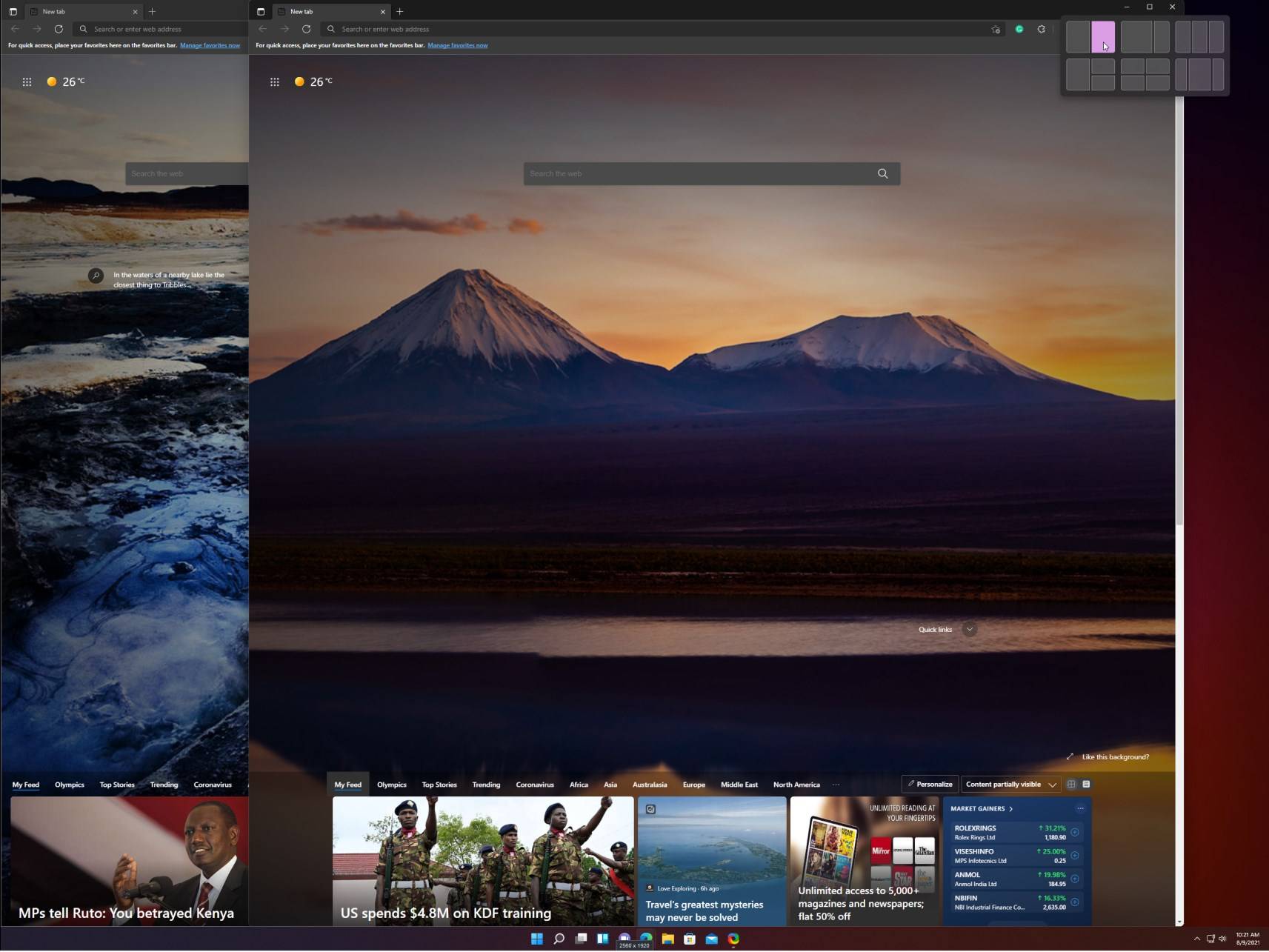
Task: Click the Search the web input field
Action: click(696, 173)
